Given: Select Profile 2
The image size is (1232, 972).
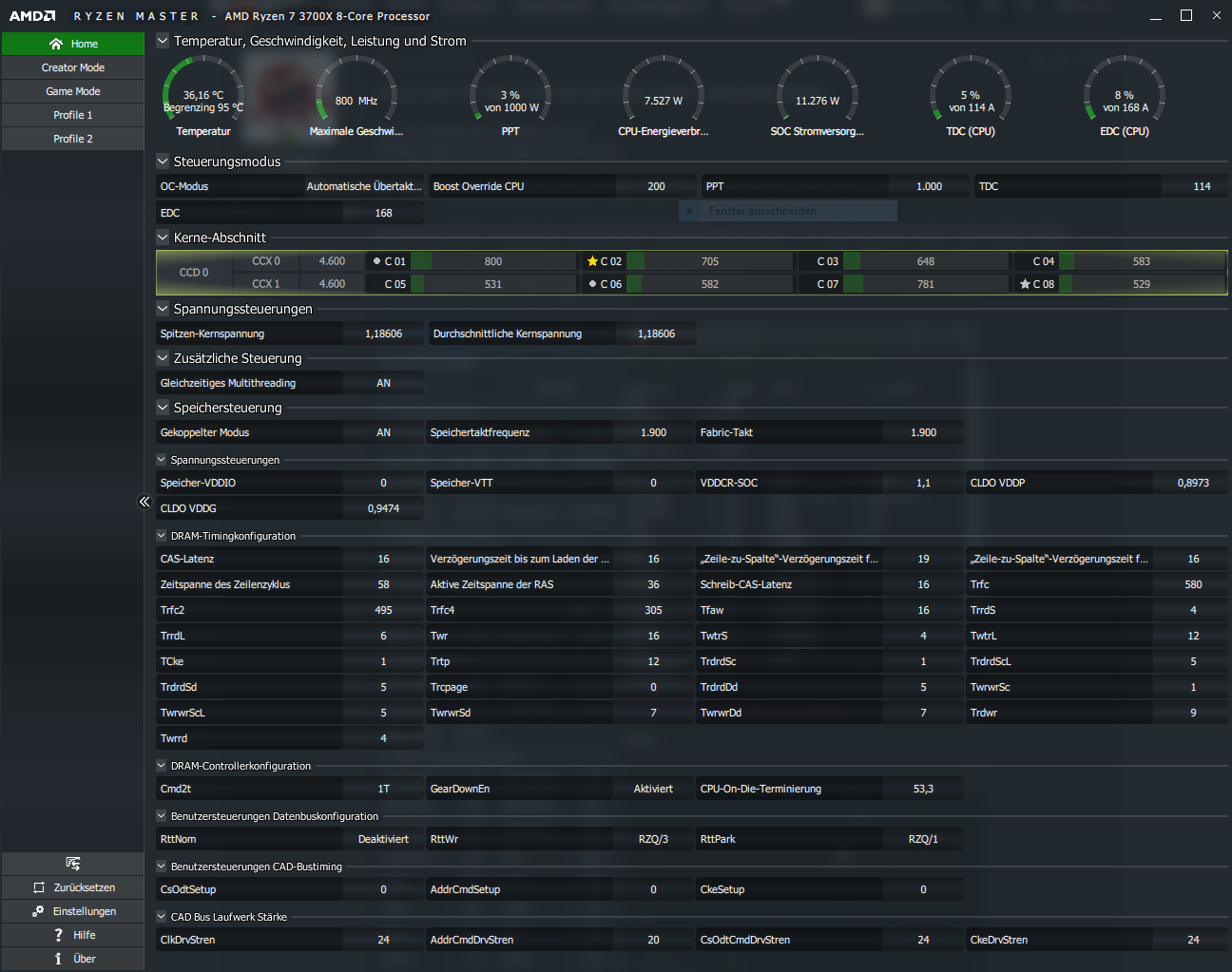Looking at the screenshot, I should click(x=73, y=139).
